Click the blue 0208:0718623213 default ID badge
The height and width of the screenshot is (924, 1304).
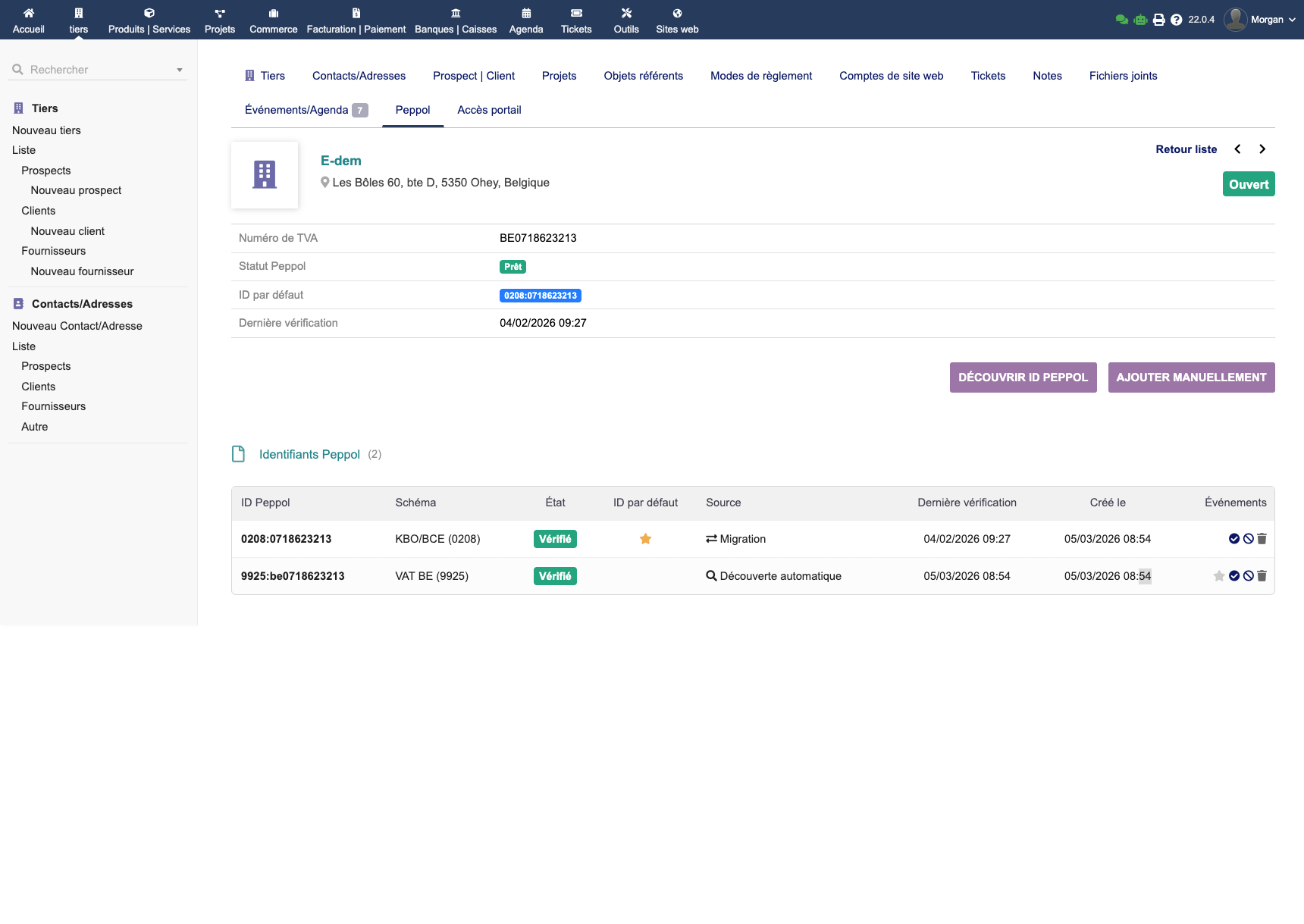pos(540,296)
